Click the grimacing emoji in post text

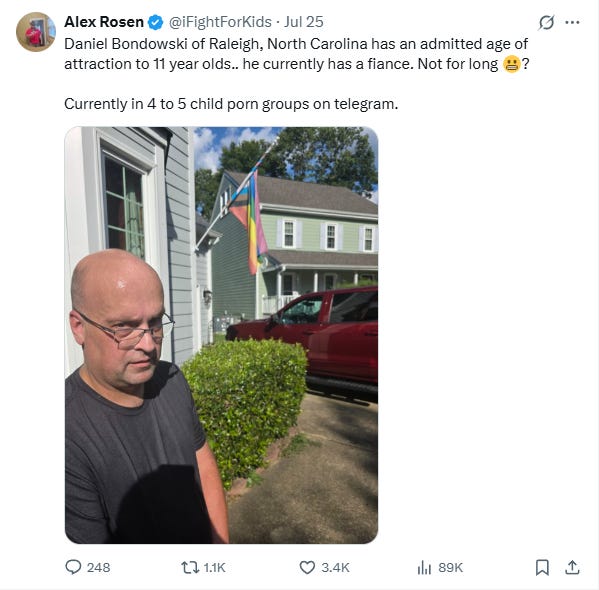[x=512, y=64]
